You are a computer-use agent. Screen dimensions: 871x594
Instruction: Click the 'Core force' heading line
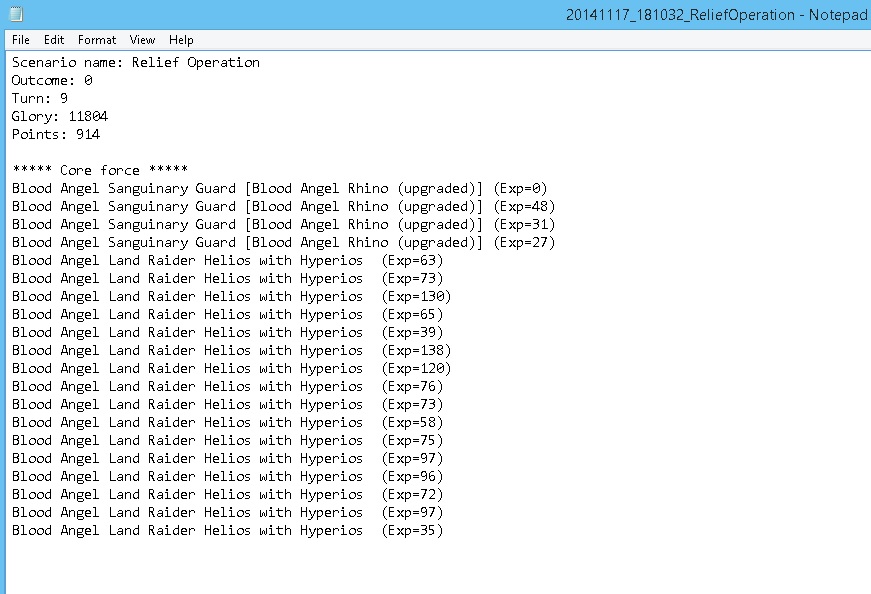[100, 170]
